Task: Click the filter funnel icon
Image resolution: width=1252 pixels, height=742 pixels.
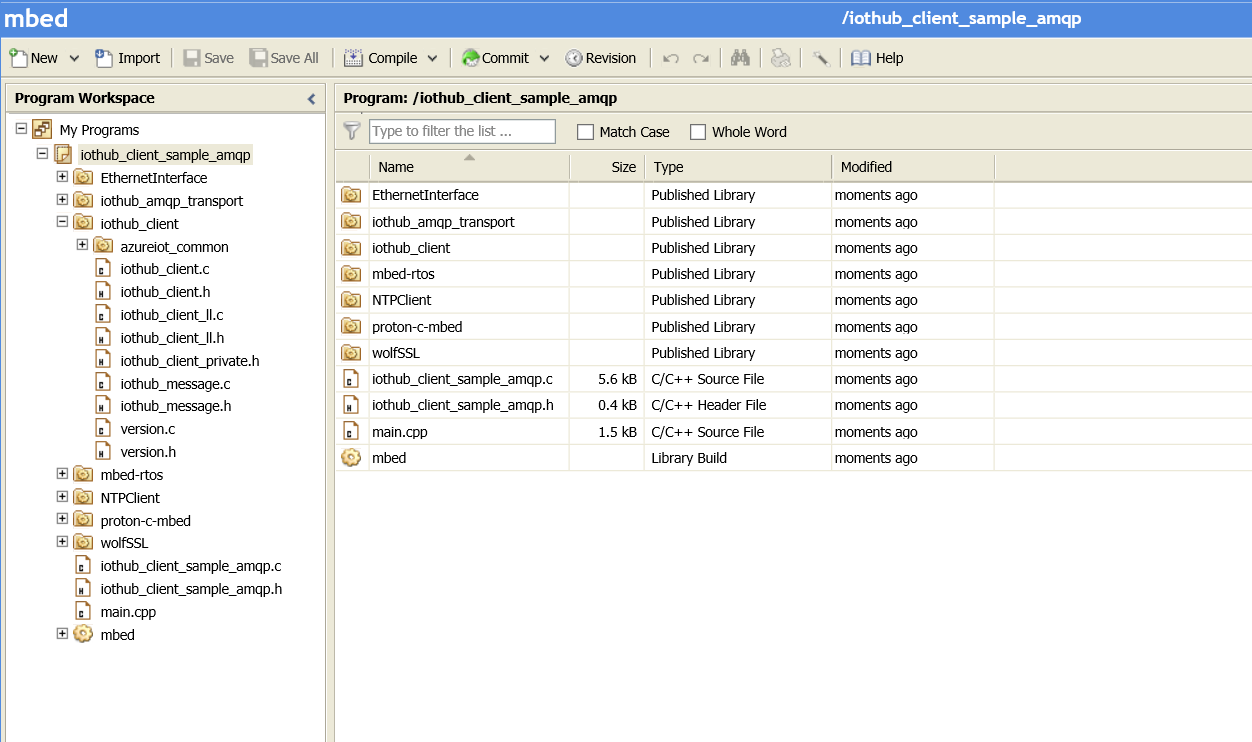Action: pyautogui.click(x=351, y=131)
